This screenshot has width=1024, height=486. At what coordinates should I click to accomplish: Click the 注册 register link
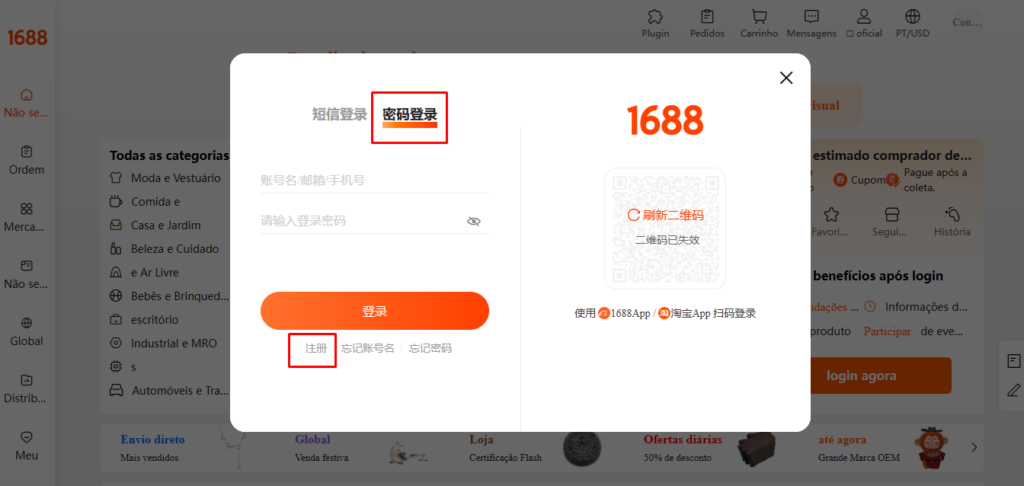316,348
